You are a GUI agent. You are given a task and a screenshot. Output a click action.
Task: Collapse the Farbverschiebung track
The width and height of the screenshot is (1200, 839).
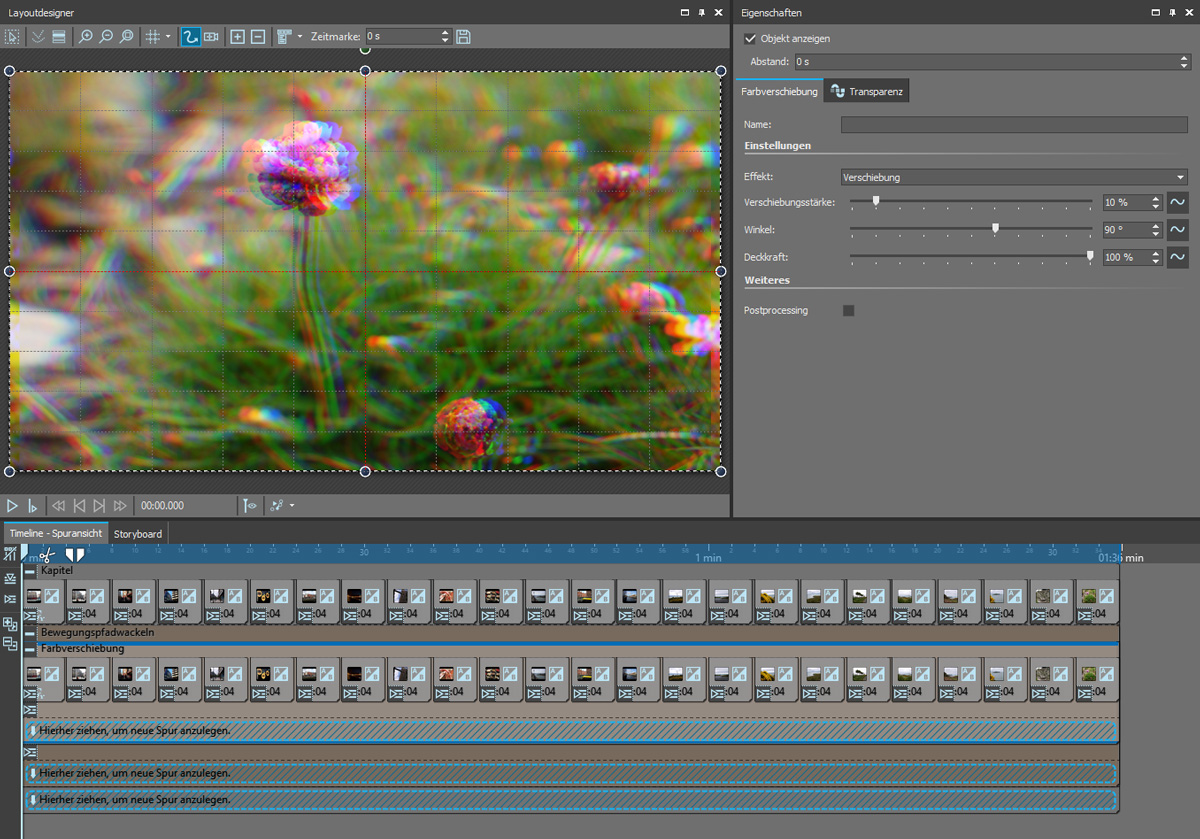[30, 649]
